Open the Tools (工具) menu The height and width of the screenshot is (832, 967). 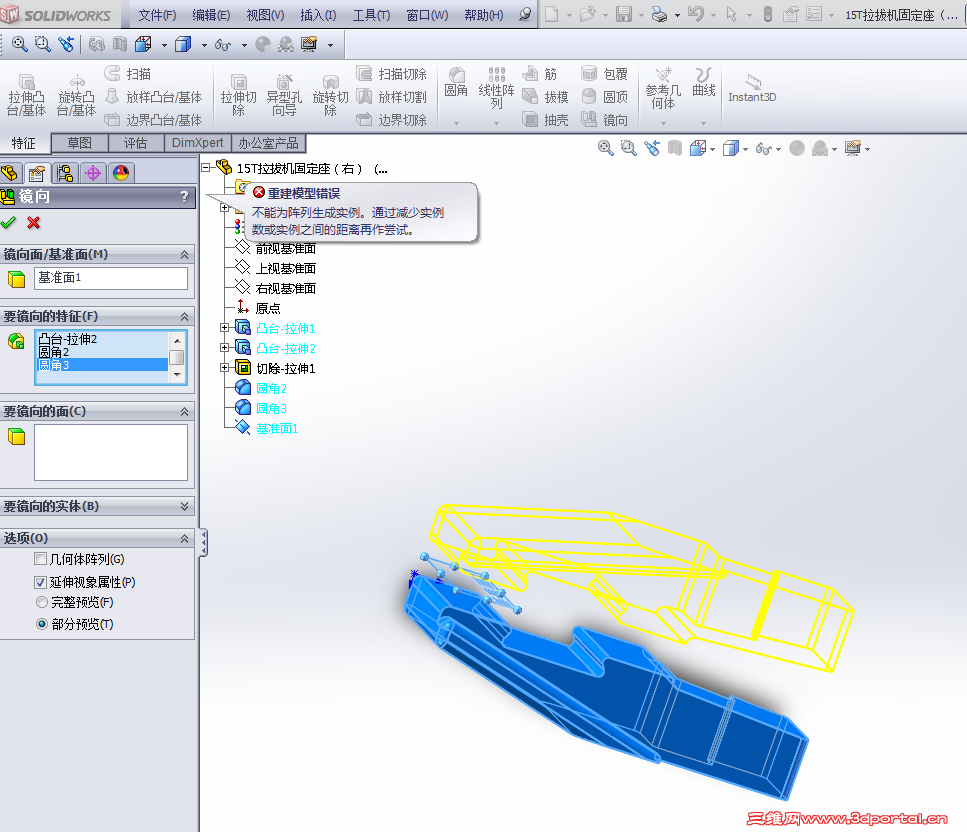371,15
